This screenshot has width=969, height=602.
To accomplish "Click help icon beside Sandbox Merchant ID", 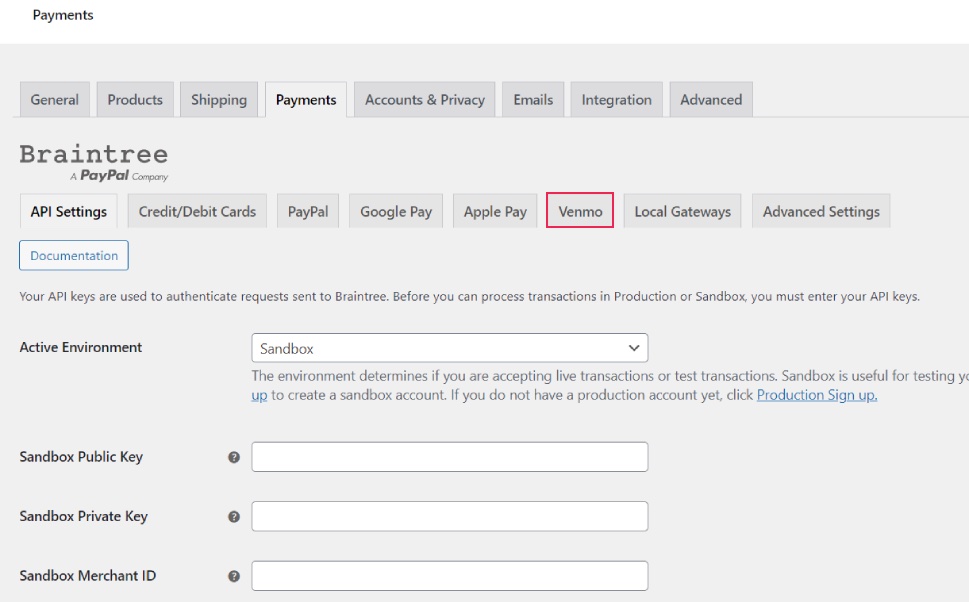I will point(234,576).
